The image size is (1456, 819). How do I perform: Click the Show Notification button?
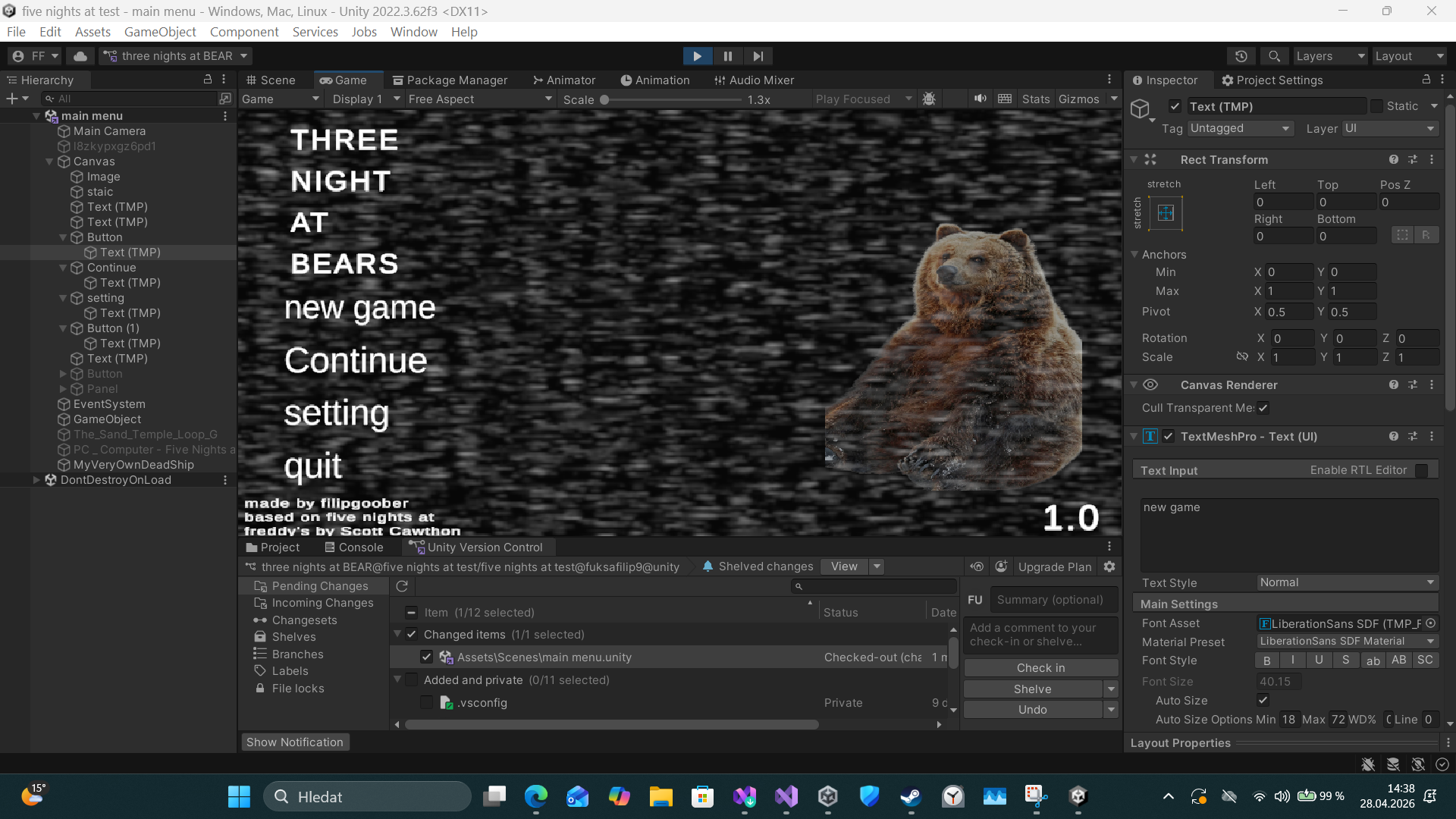point(295,742)
